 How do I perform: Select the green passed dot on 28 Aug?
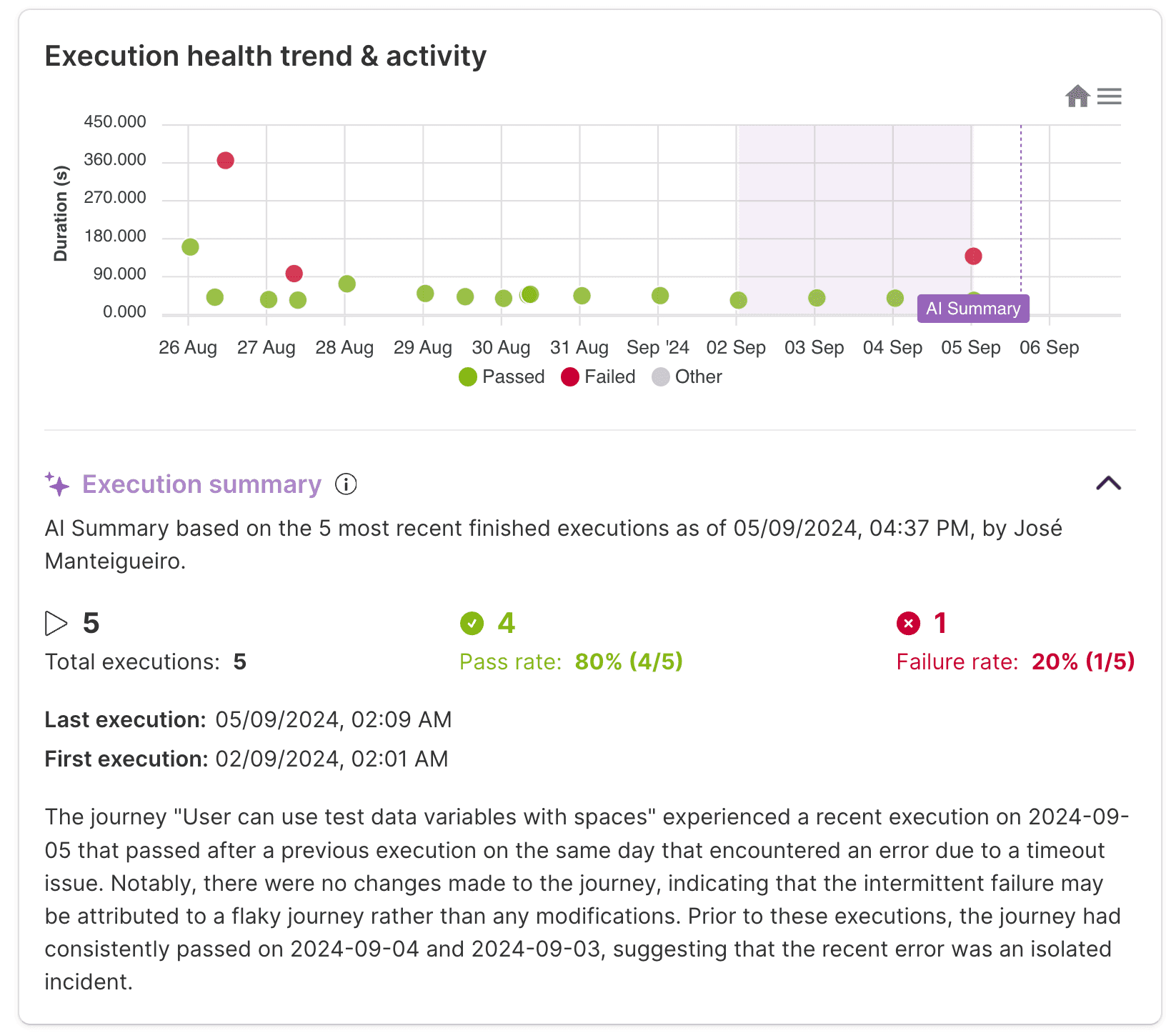[346, 284]
